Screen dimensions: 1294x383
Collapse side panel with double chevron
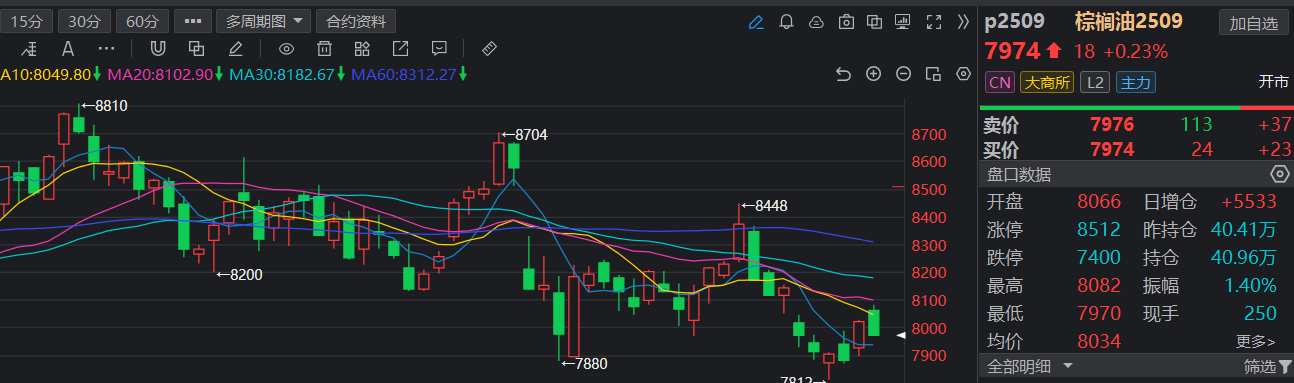[x=963, y=21]
